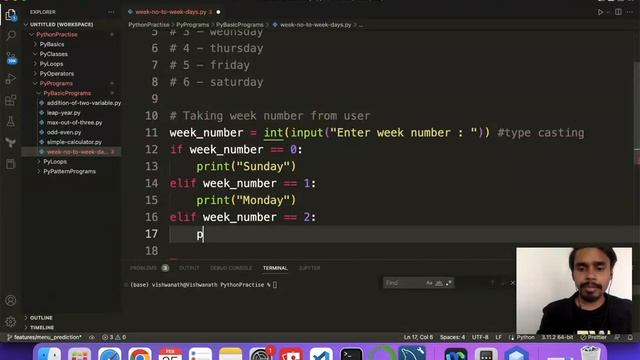Click PyBasicPrograms in the breadcrumb path
Screen dimensions: 640x360
pos(240,25)
